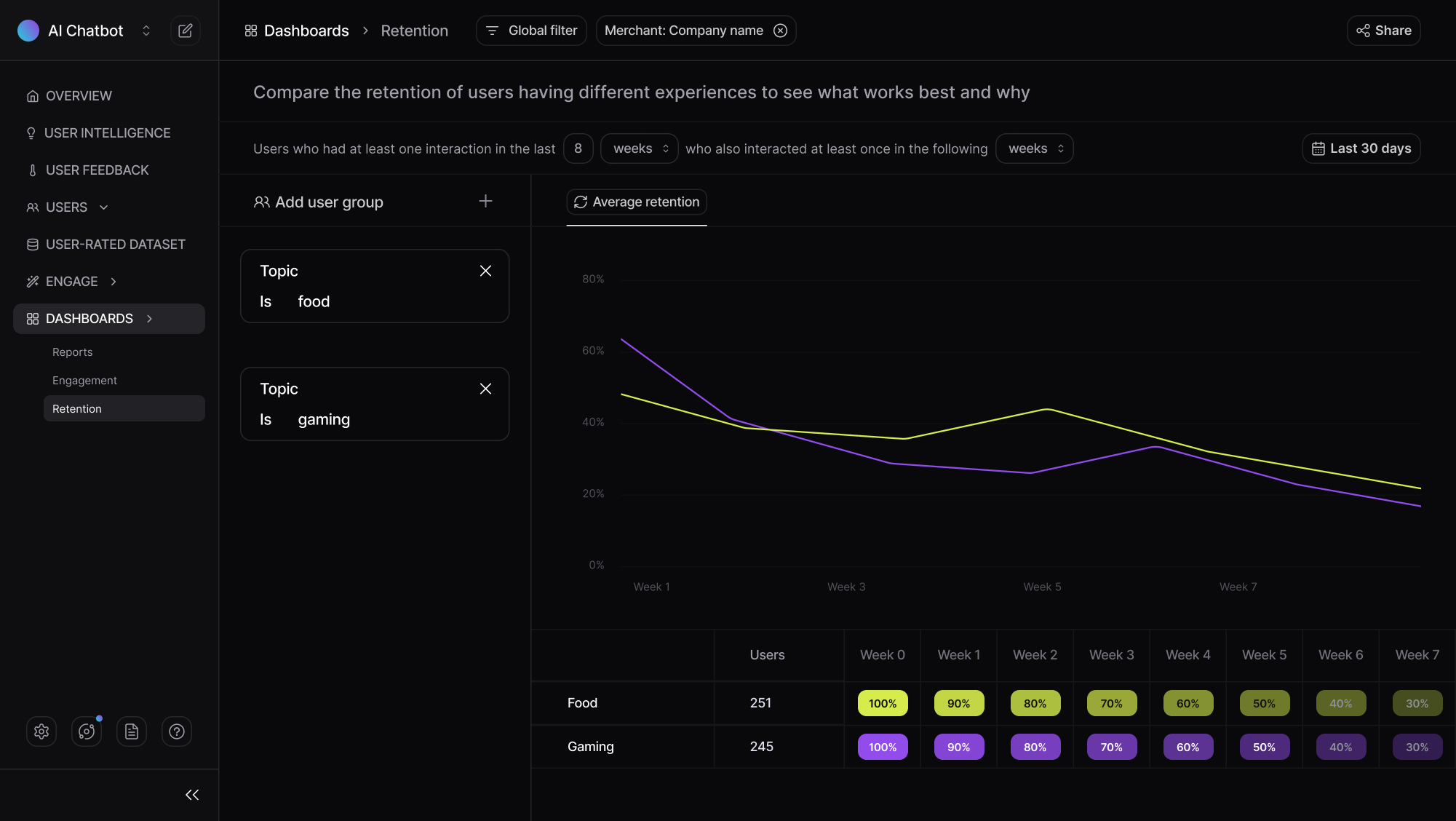Click the Share button
This screenshot has width=1456, height=821.
[x=1383, y=31]
